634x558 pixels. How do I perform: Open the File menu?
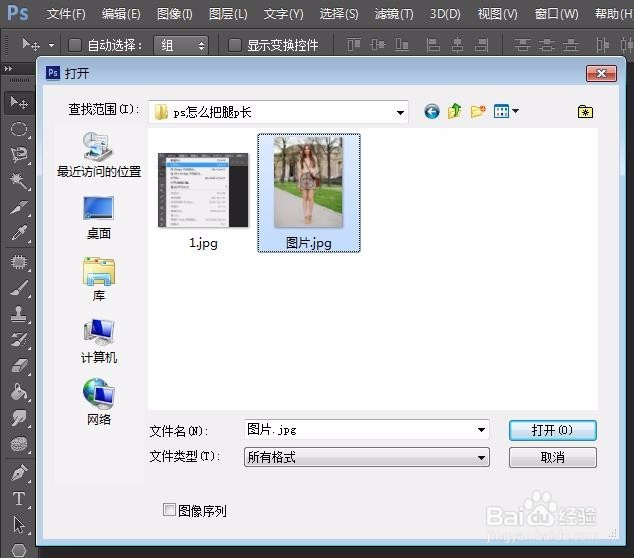pos(66,14)
